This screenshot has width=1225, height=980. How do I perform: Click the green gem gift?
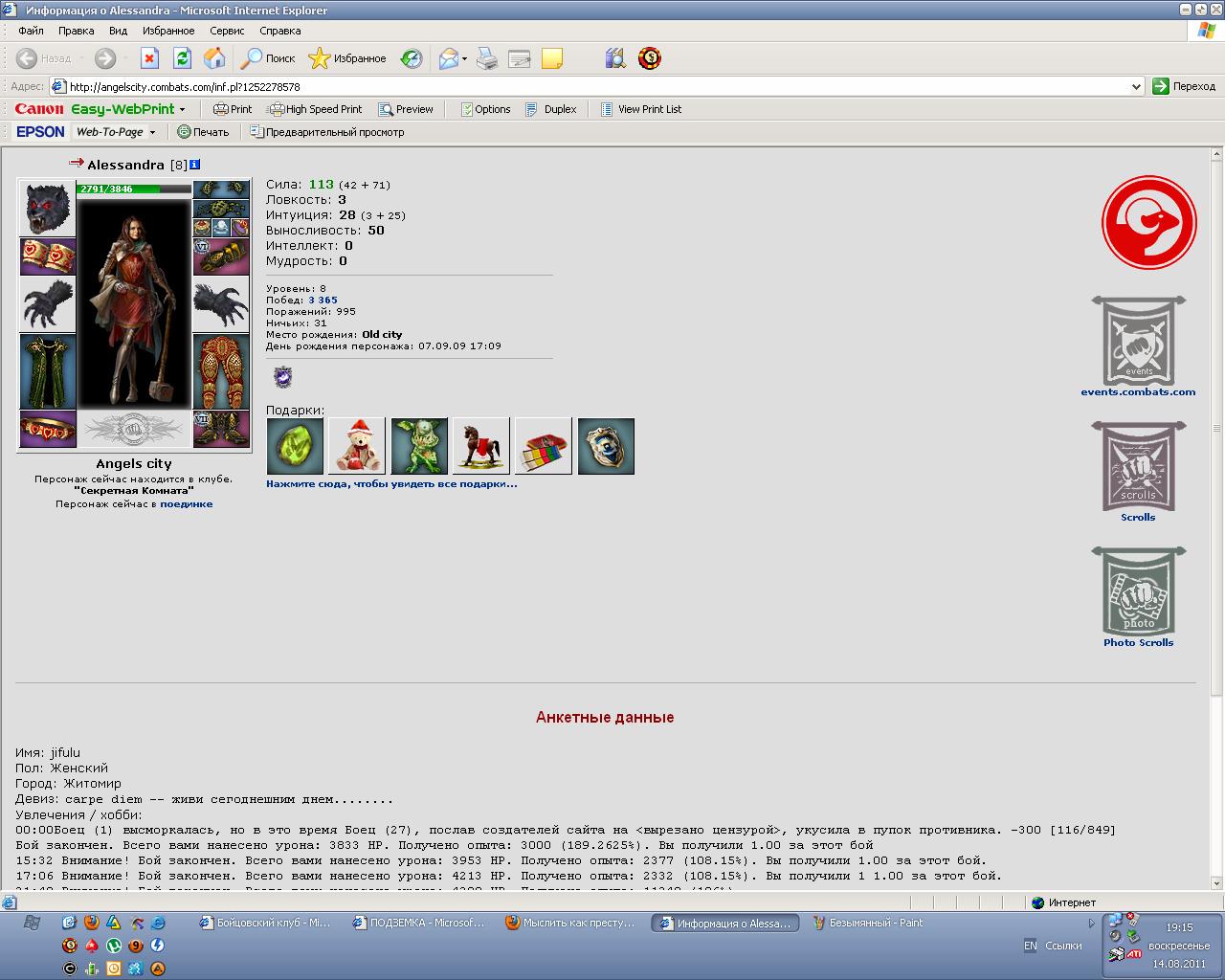pyautogui.click(x=295, y=446)
